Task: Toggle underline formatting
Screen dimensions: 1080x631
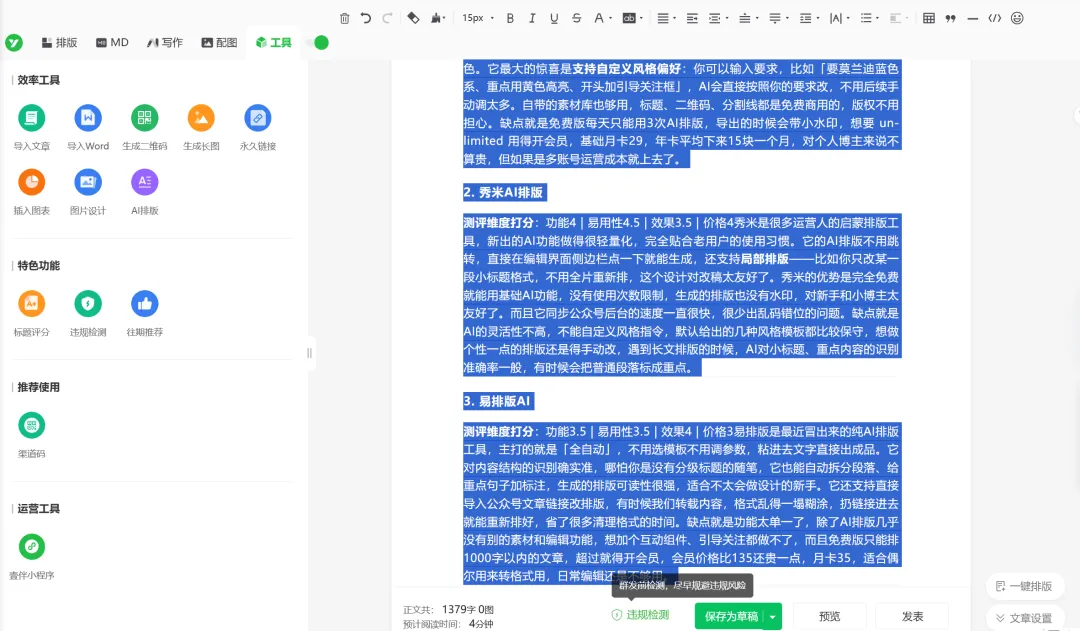Action: [x=554, y=19]
